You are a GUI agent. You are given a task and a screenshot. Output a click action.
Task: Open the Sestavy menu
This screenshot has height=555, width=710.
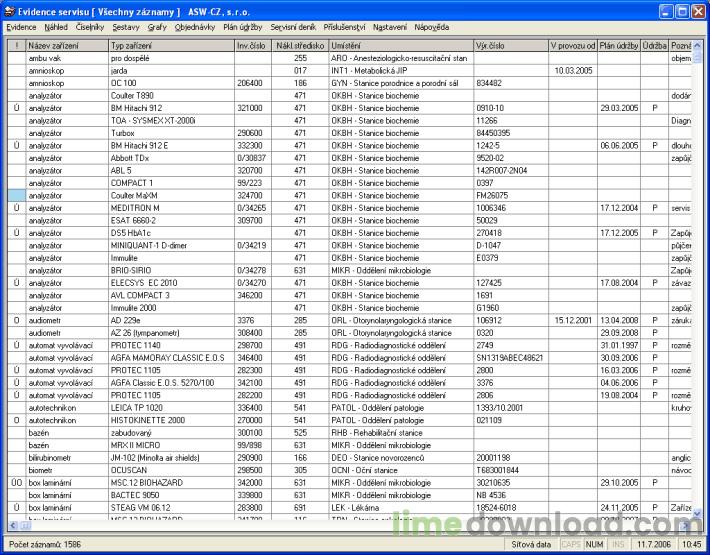(126, 28)
